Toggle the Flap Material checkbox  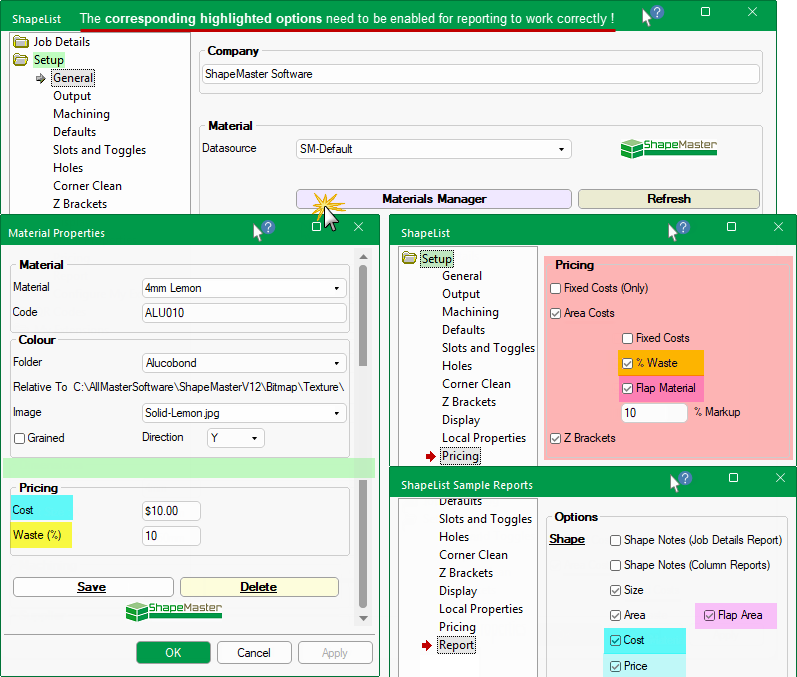[x=627, y=388]
